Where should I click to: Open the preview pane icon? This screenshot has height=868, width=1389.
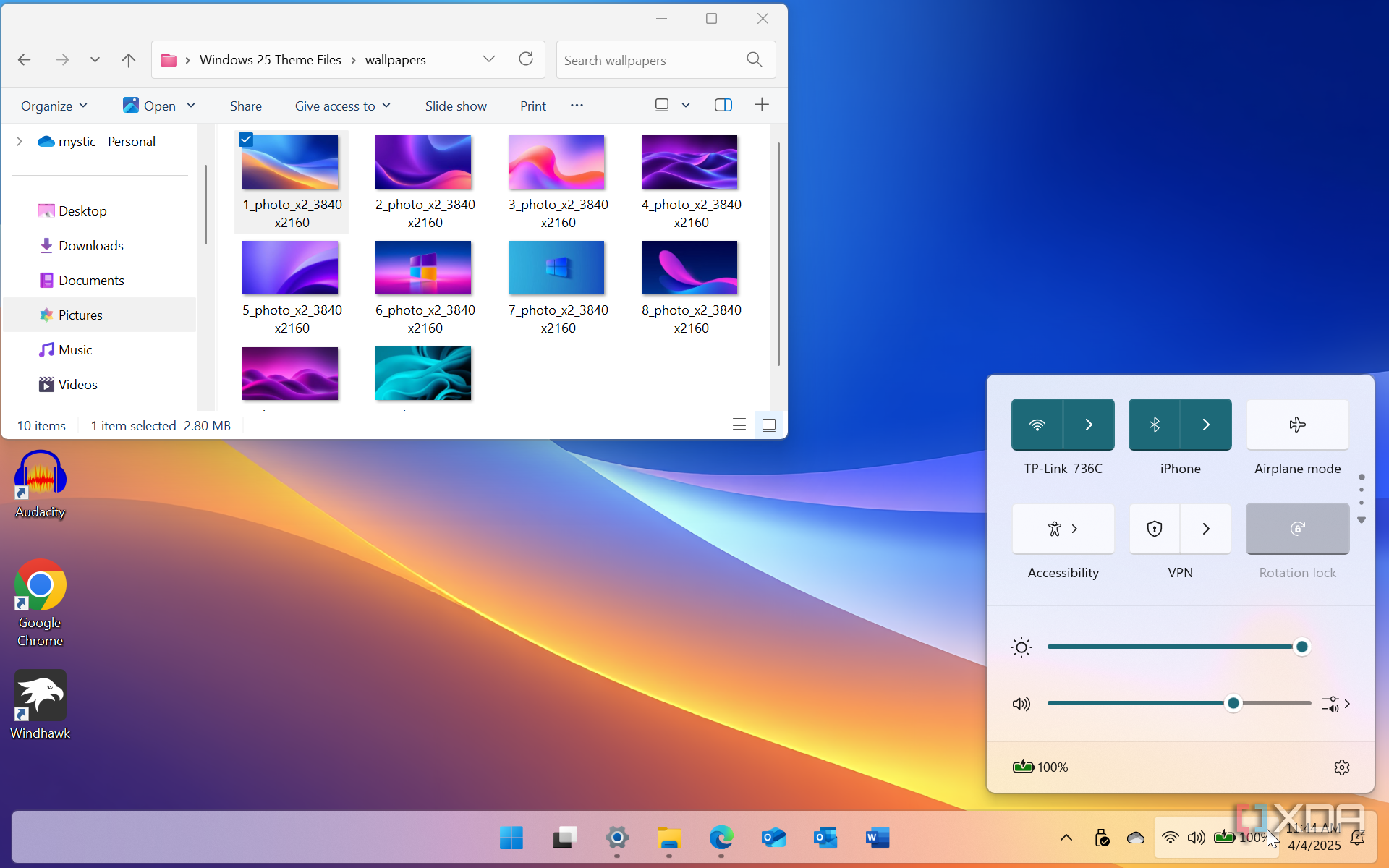[x=723, y=106]
